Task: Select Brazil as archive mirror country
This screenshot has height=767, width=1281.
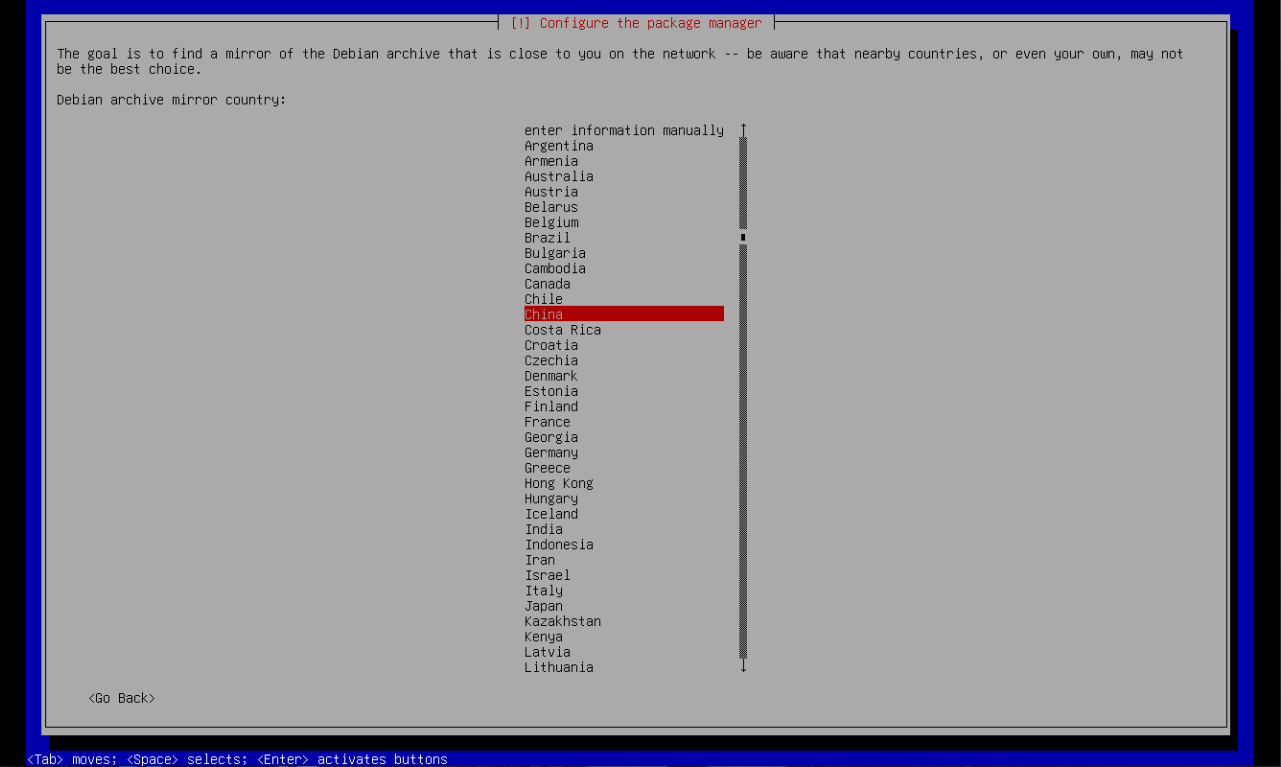Action: click(547, 238)
